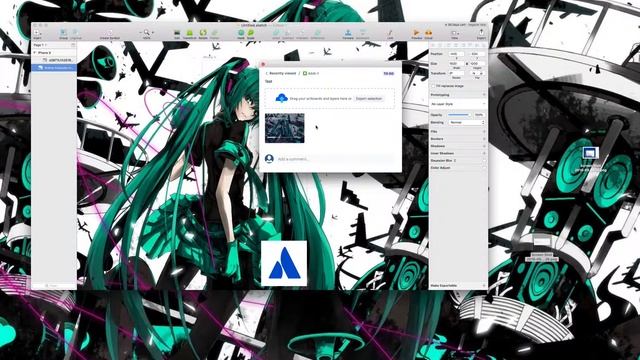640x360 pixels.
Task: Add a fill via Fills section button
Action: click(x=484, y=132)
